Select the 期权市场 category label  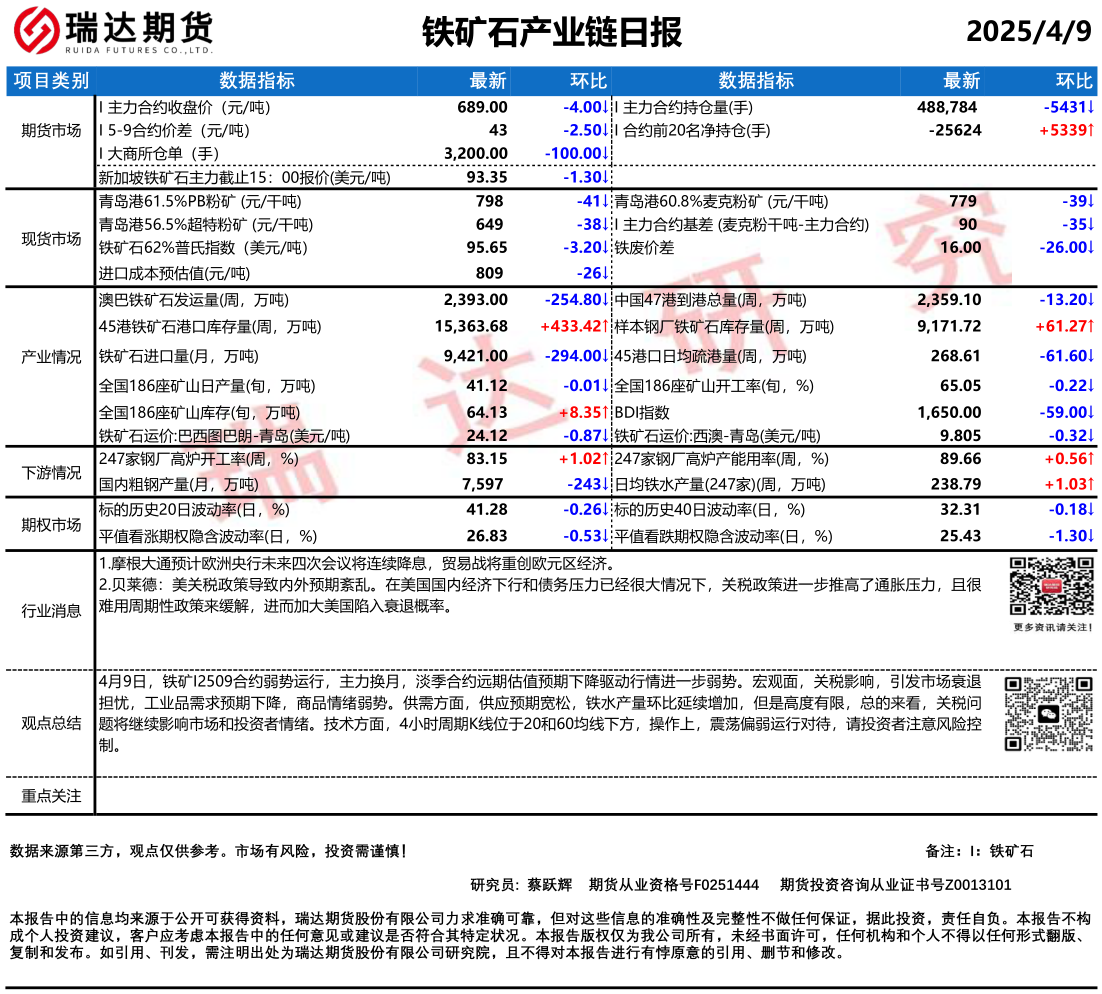[51, 524]
